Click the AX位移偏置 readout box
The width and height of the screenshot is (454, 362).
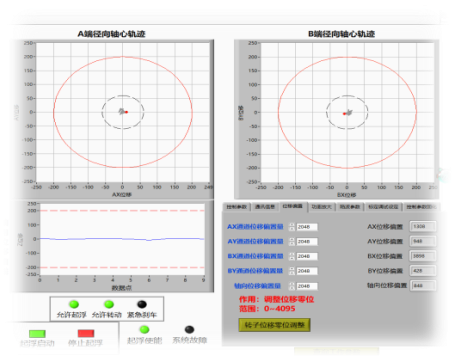423,226
